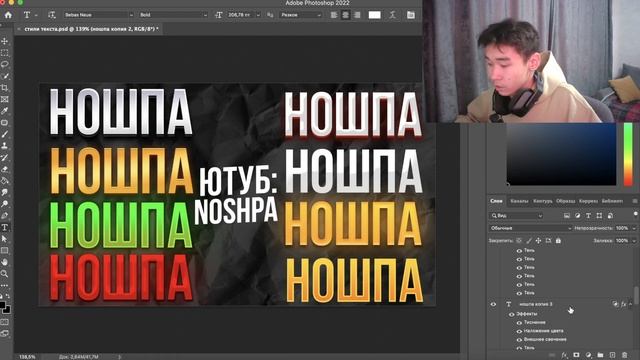The height and width of the screenshot is (360, 640).
Task: Collapse effects list of нoшпа копия 3
Action: point(631,304)
